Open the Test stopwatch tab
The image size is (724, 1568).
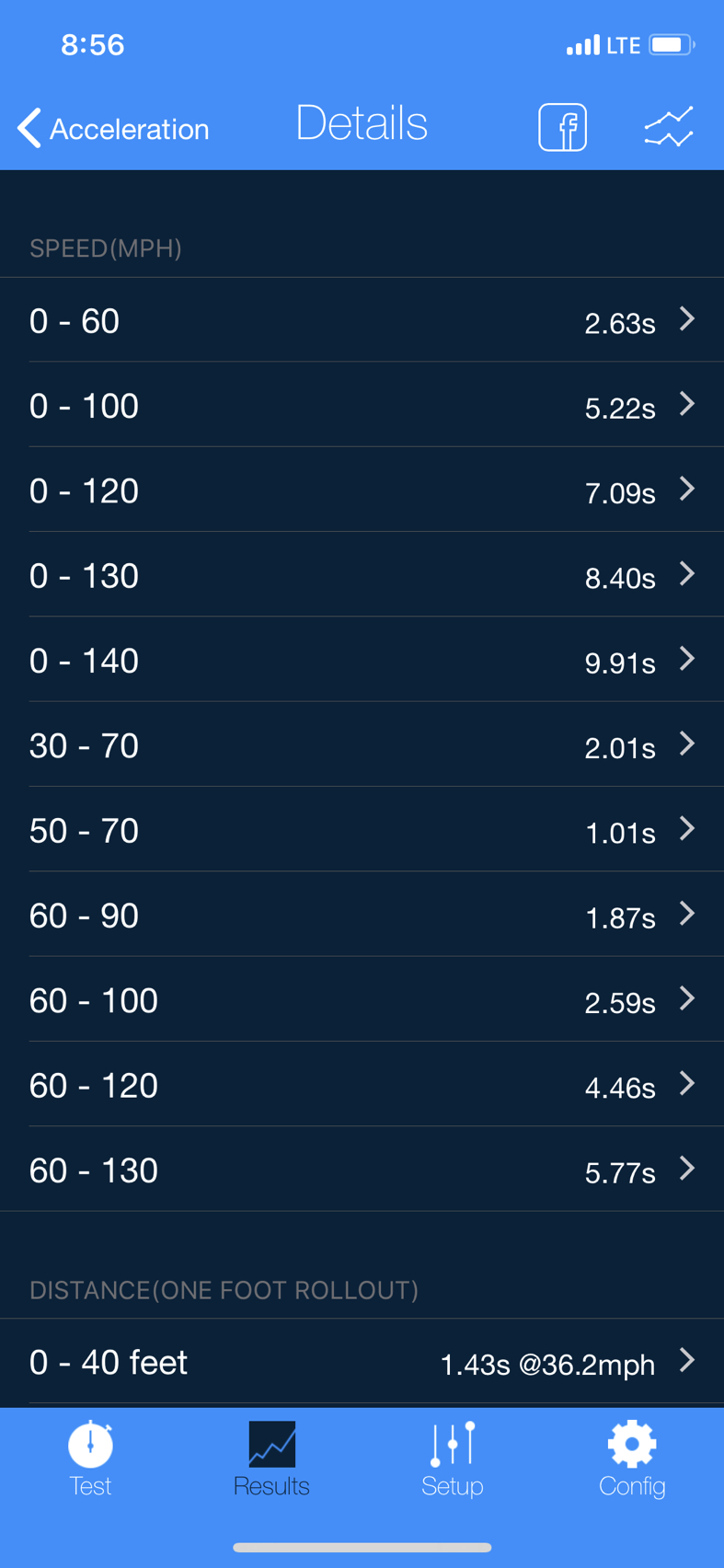(x=90, y=1459)
